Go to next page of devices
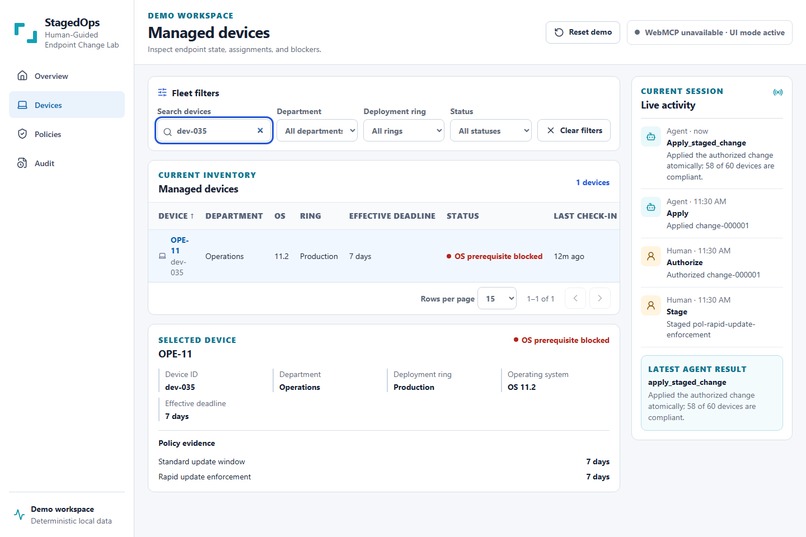 coord(599,298)
